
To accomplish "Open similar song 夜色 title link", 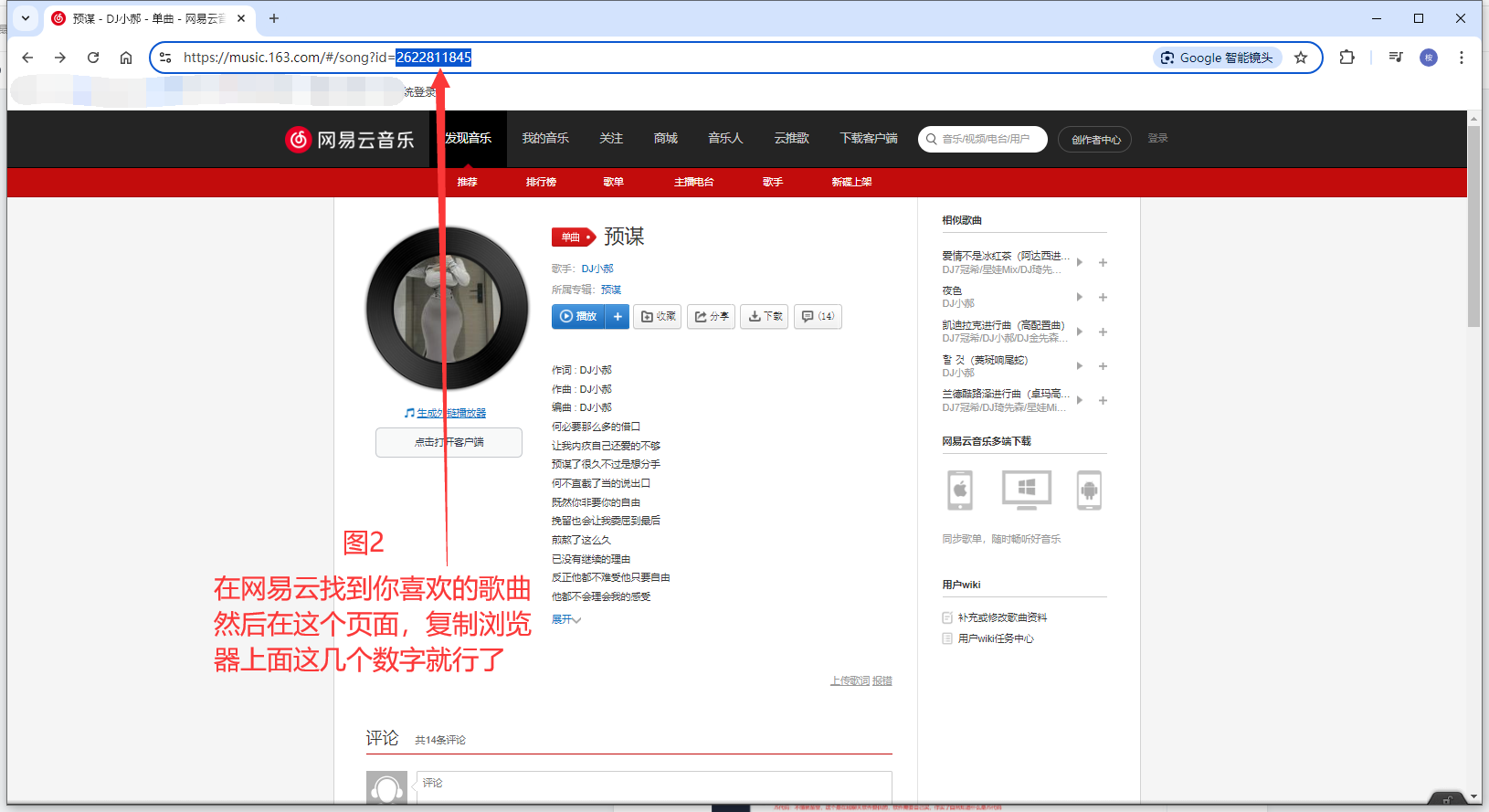I will 952,290.
